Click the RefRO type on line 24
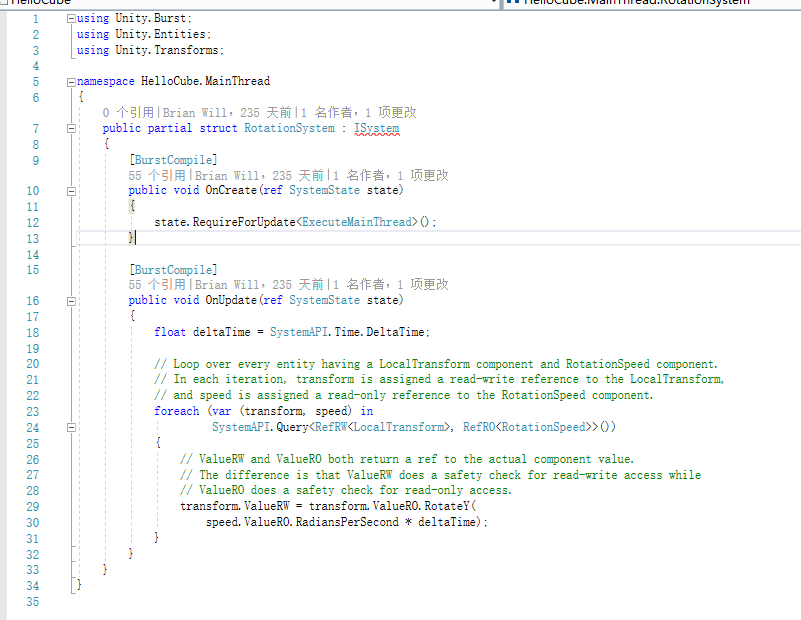The image size is (801, 620). point(479,427)
